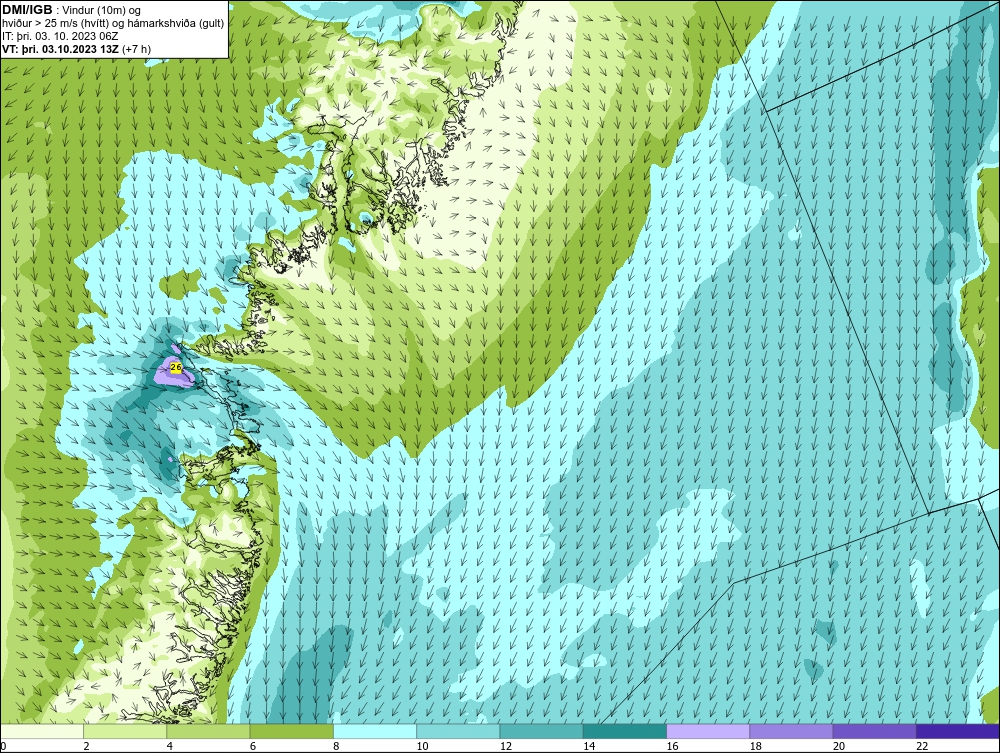Click the legend scale label '14'
1000x753 pixels.
tap(589, 747)
